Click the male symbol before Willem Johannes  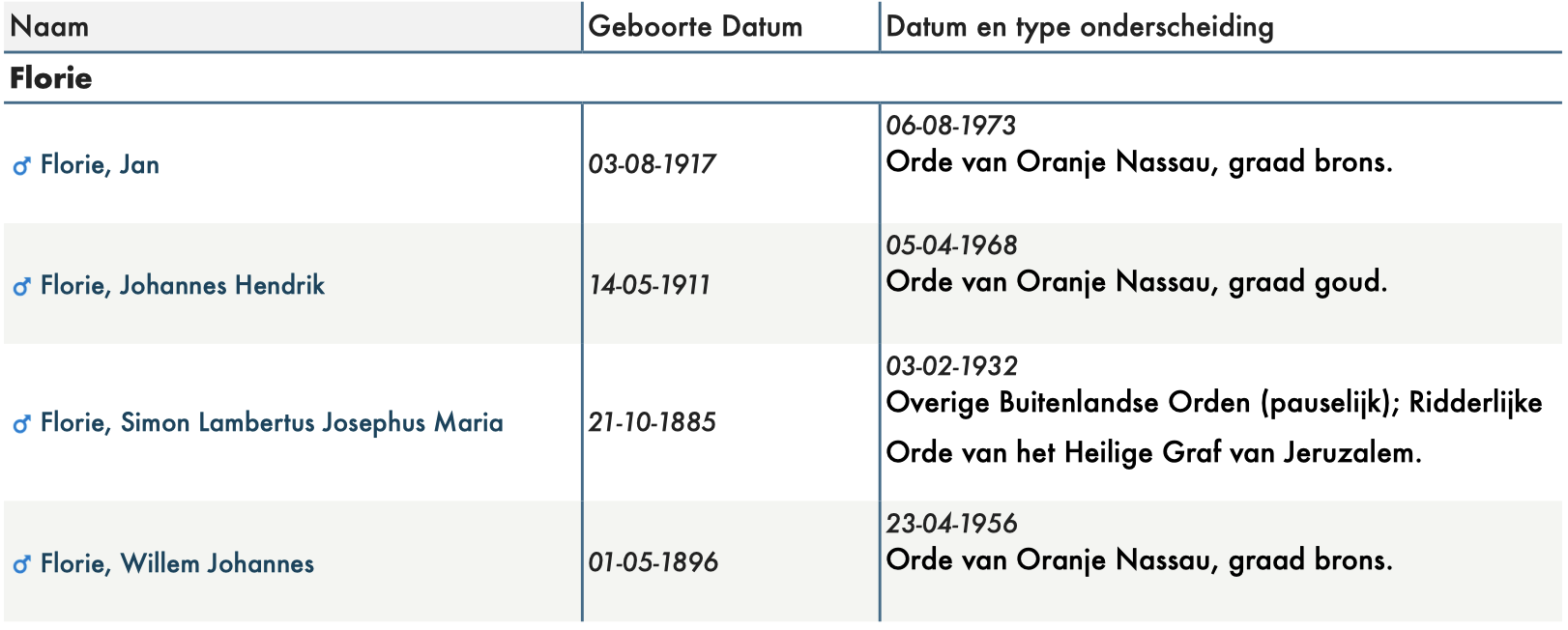(x=21, y=564)
